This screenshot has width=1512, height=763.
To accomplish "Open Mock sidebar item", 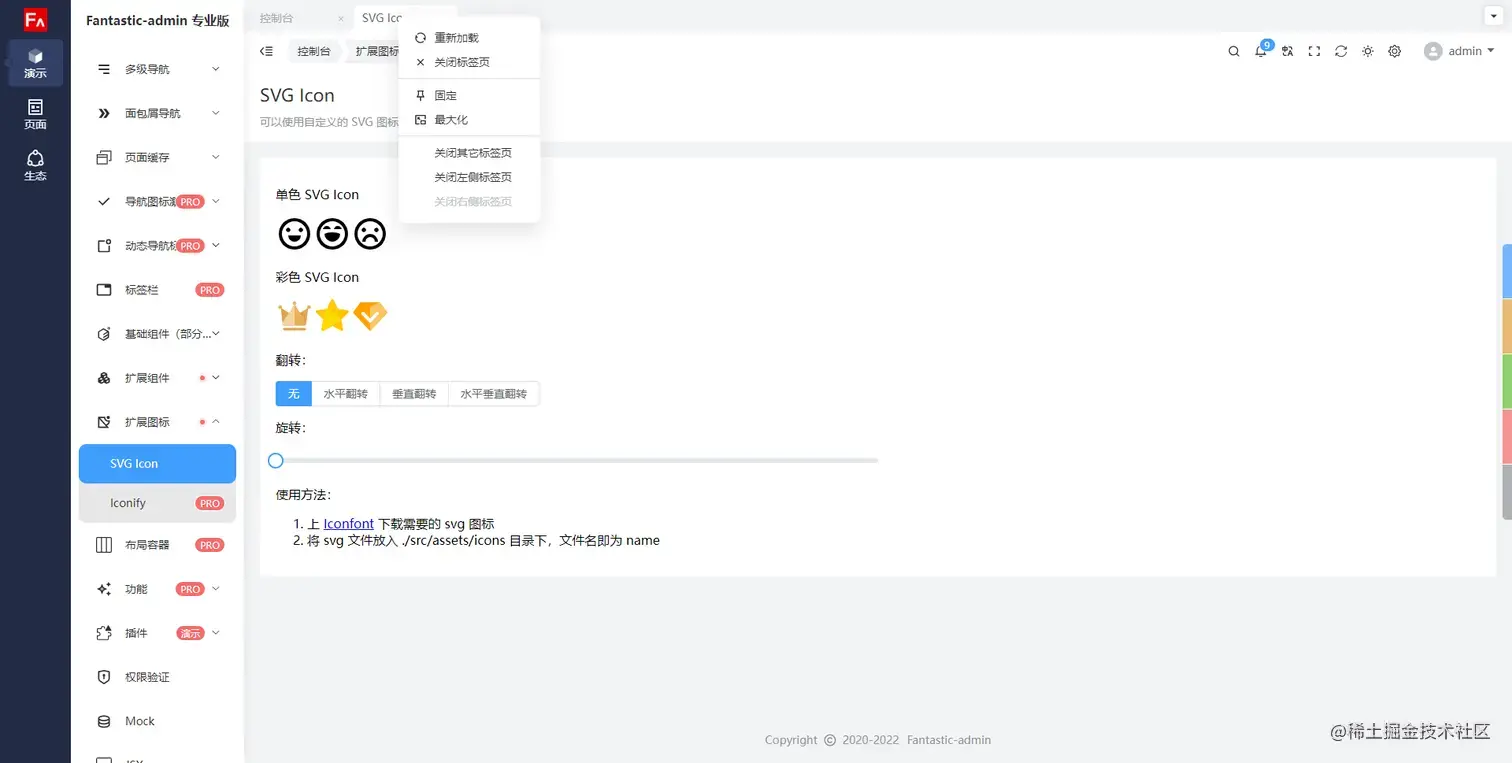I will (x=160, y=720).
